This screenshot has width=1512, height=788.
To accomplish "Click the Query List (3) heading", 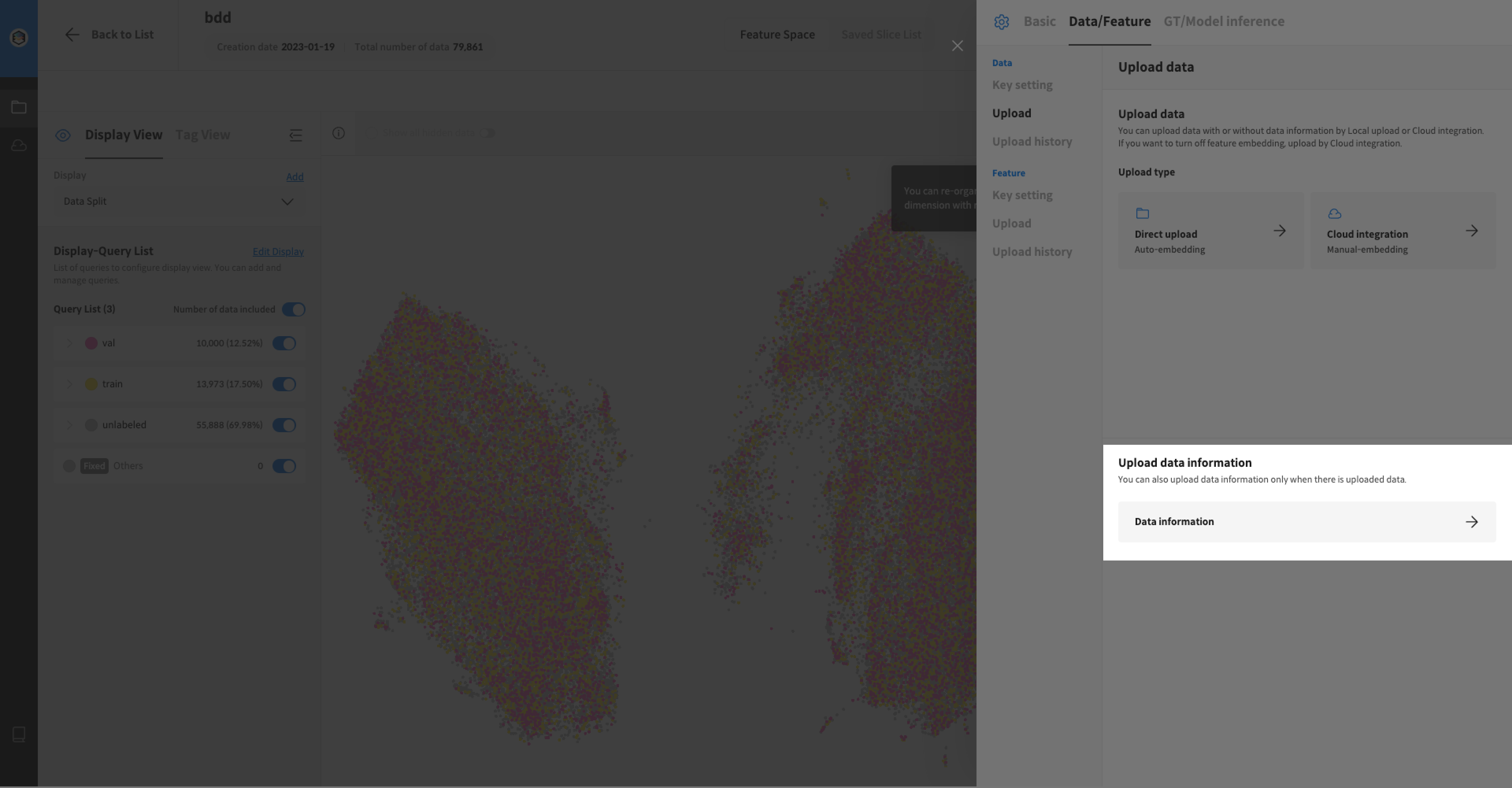I will pos(84,309).
